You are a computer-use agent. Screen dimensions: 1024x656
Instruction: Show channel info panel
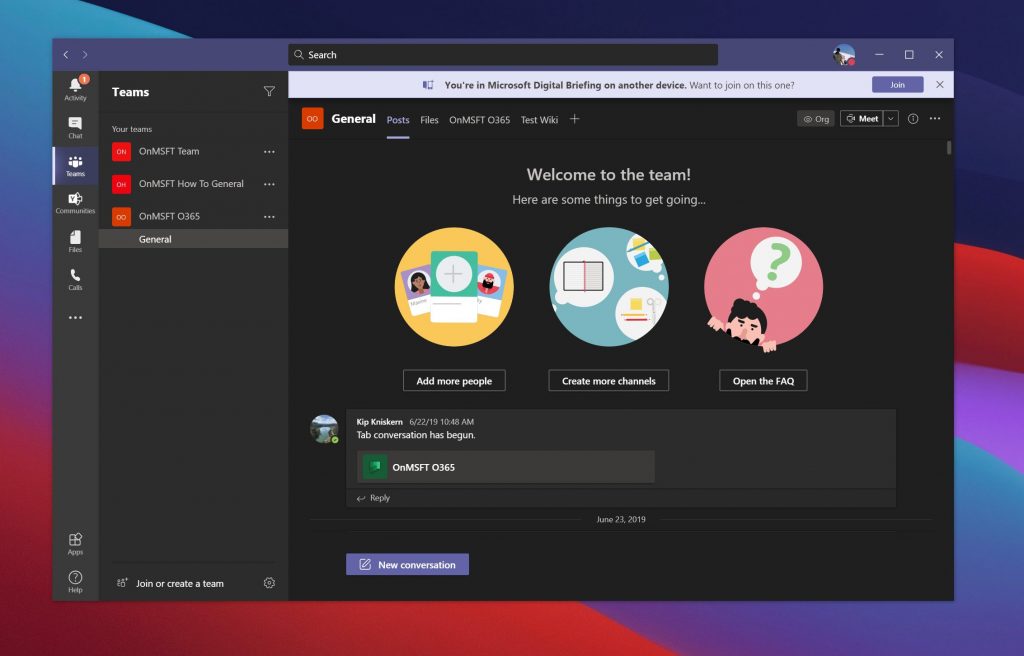(913, 119)
